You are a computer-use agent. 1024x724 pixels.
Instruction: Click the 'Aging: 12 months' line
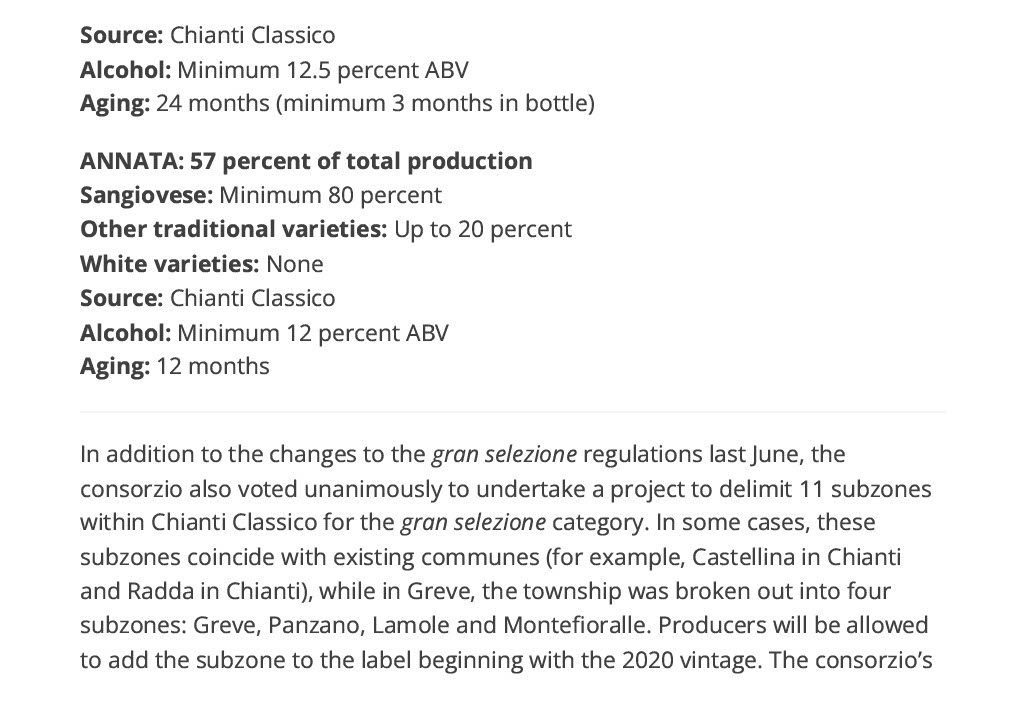click(174, 366)
